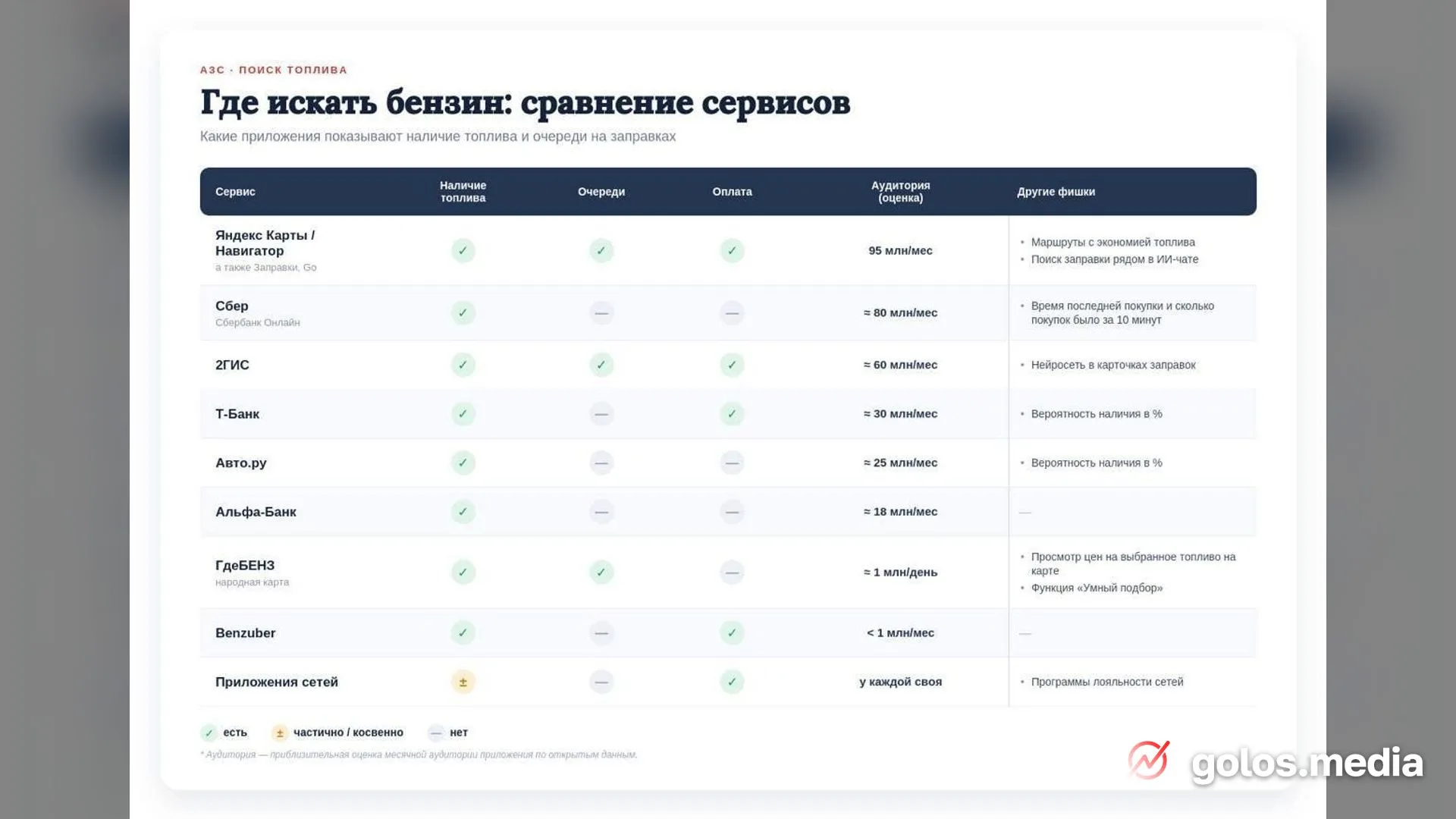The image size is (1456, 819).
Task: Click the ≈ 30 млн/мес audience value
Action: (x=900, y=414)
